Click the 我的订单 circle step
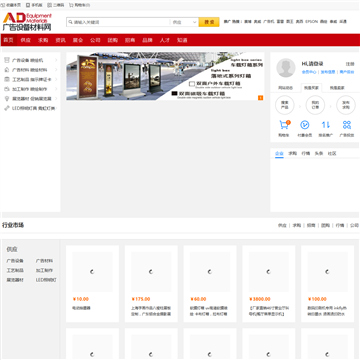Viewport: 360px width, 360px height. [x=315, y=105]
